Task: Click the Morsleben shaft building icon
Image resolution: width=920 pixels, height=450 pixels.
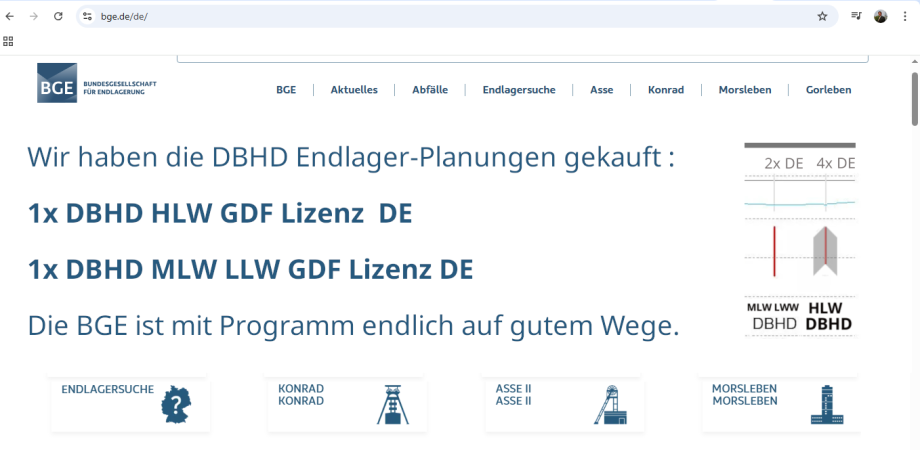Action: coord(826,404)
